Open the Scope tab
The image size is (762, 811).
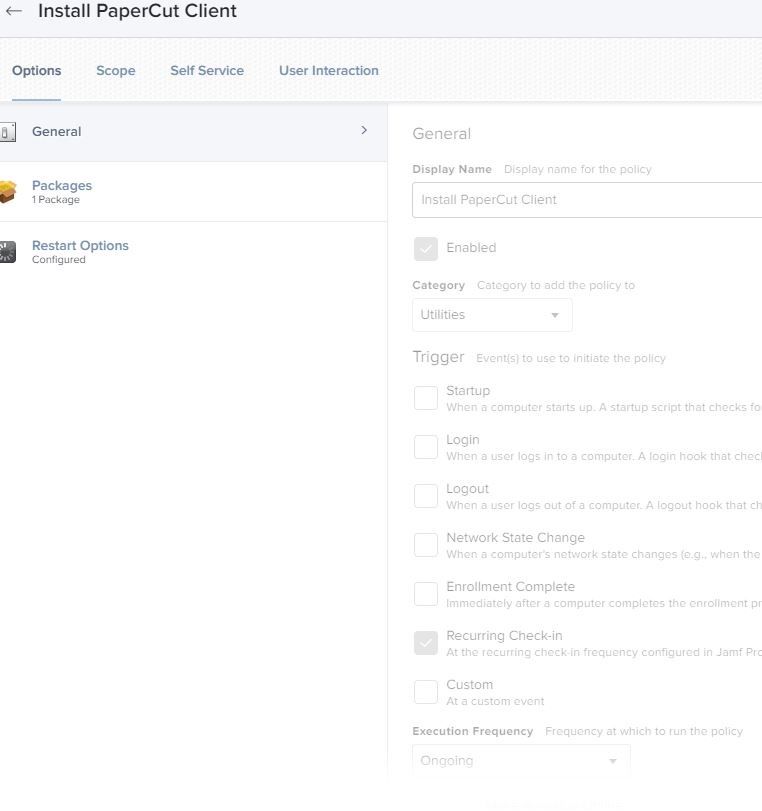(116, 71)
